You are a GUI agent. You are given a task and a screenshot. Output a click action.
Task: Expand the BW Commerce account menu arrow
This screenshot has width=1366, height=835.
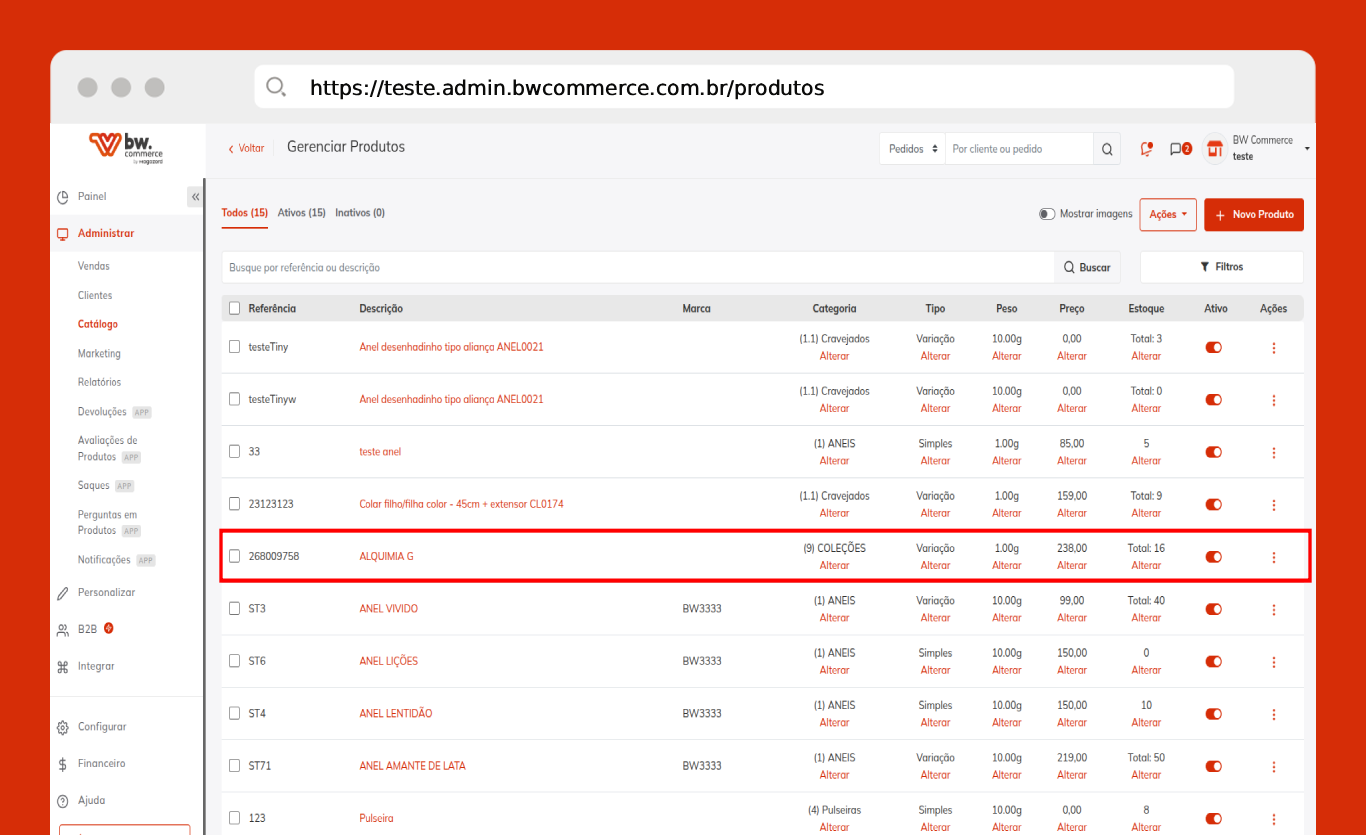pos(1307,149)
